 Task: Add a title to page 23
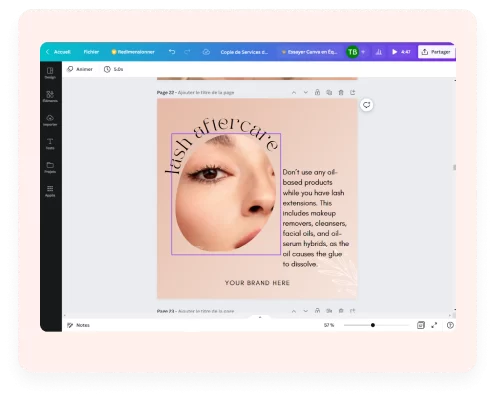(206, 311)
